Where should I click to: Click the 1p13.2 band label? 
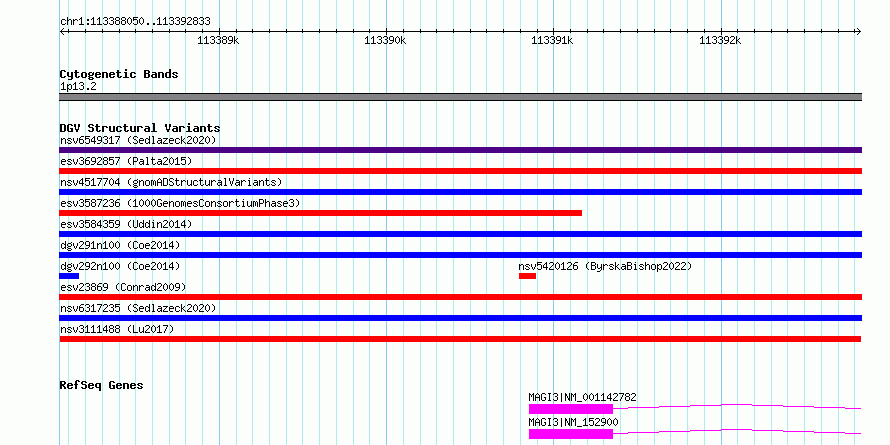pyautogui.click(x=78, y=87)
